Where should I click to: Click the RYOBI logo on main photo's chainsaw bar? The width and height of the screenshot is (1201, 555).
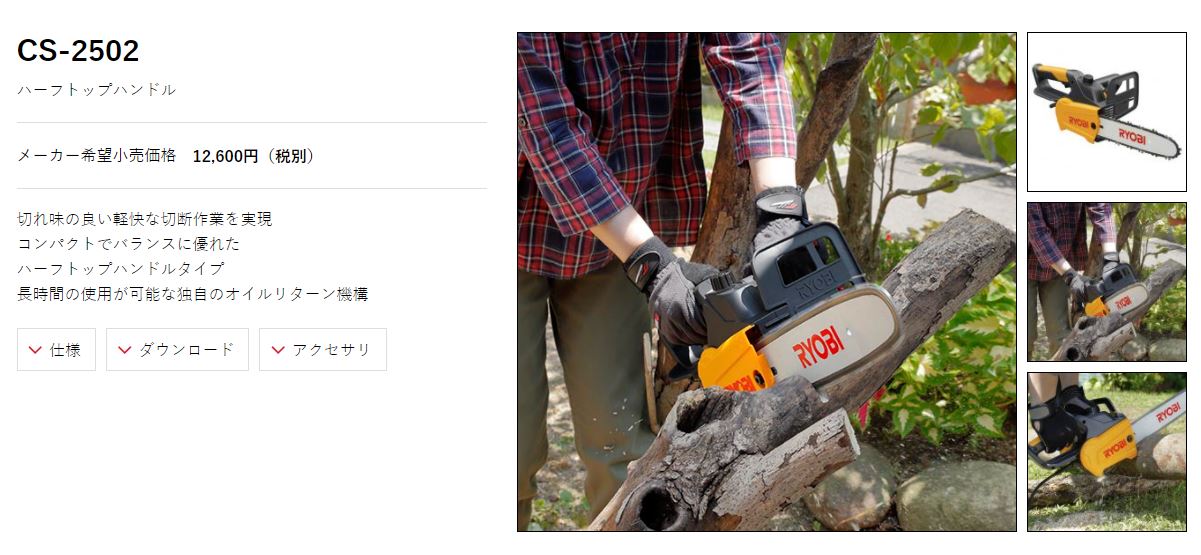pos(819,347)
